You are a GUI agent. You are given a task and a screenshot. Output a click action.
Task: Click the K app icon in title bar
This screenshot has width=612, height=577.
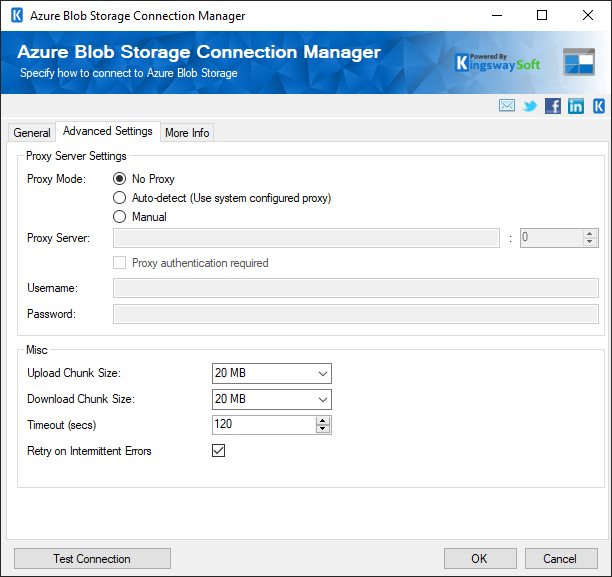[17, 16]
